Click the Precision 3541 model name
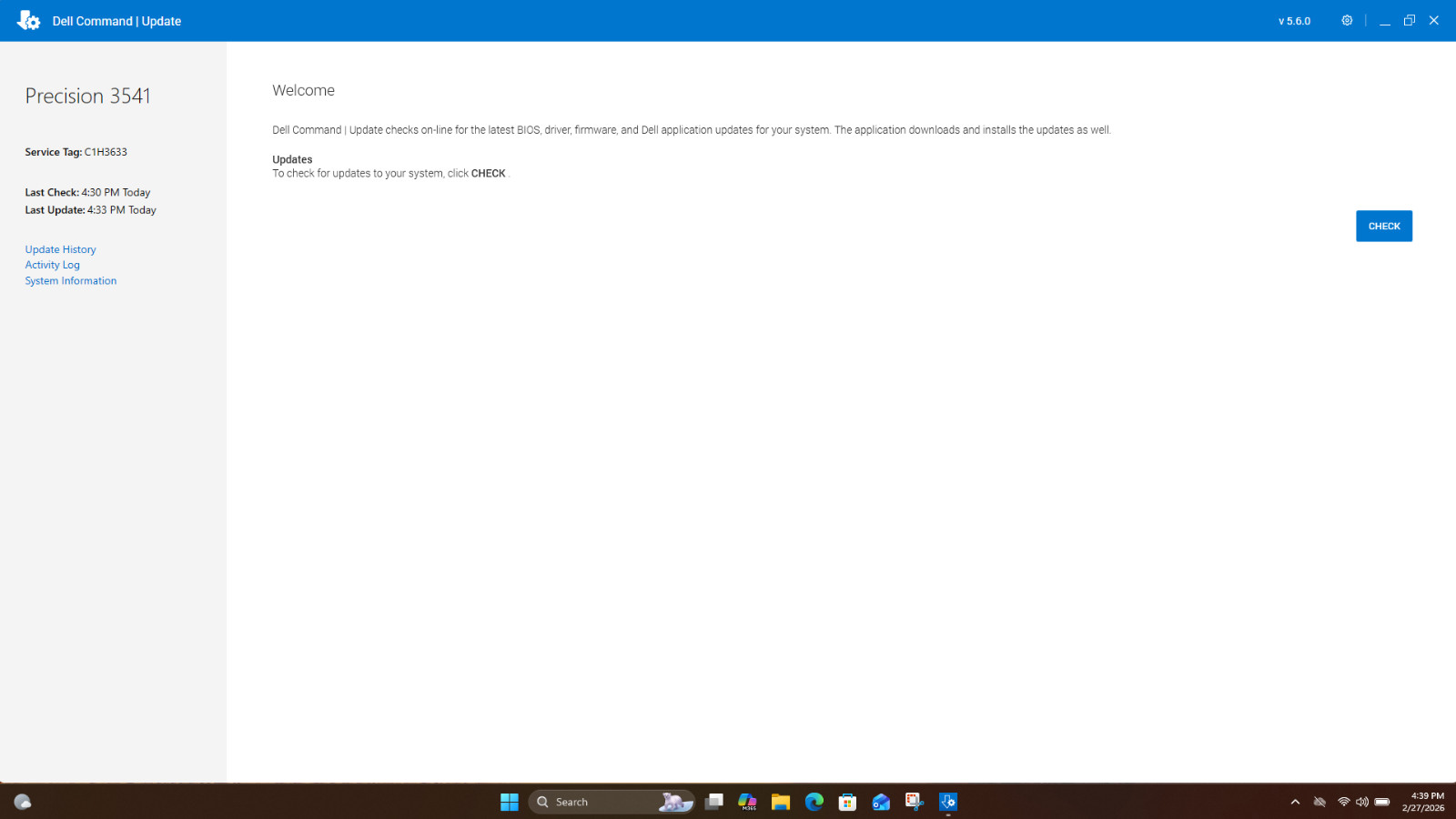The image size is (1456, 819). pos(87,96)
